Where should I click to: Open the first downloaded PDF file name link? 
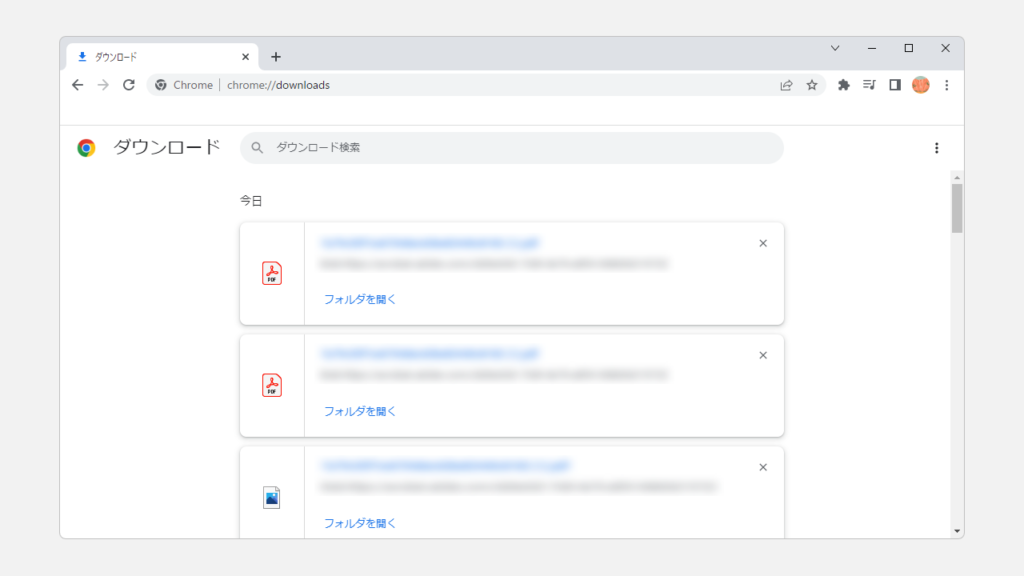[430, 243]
